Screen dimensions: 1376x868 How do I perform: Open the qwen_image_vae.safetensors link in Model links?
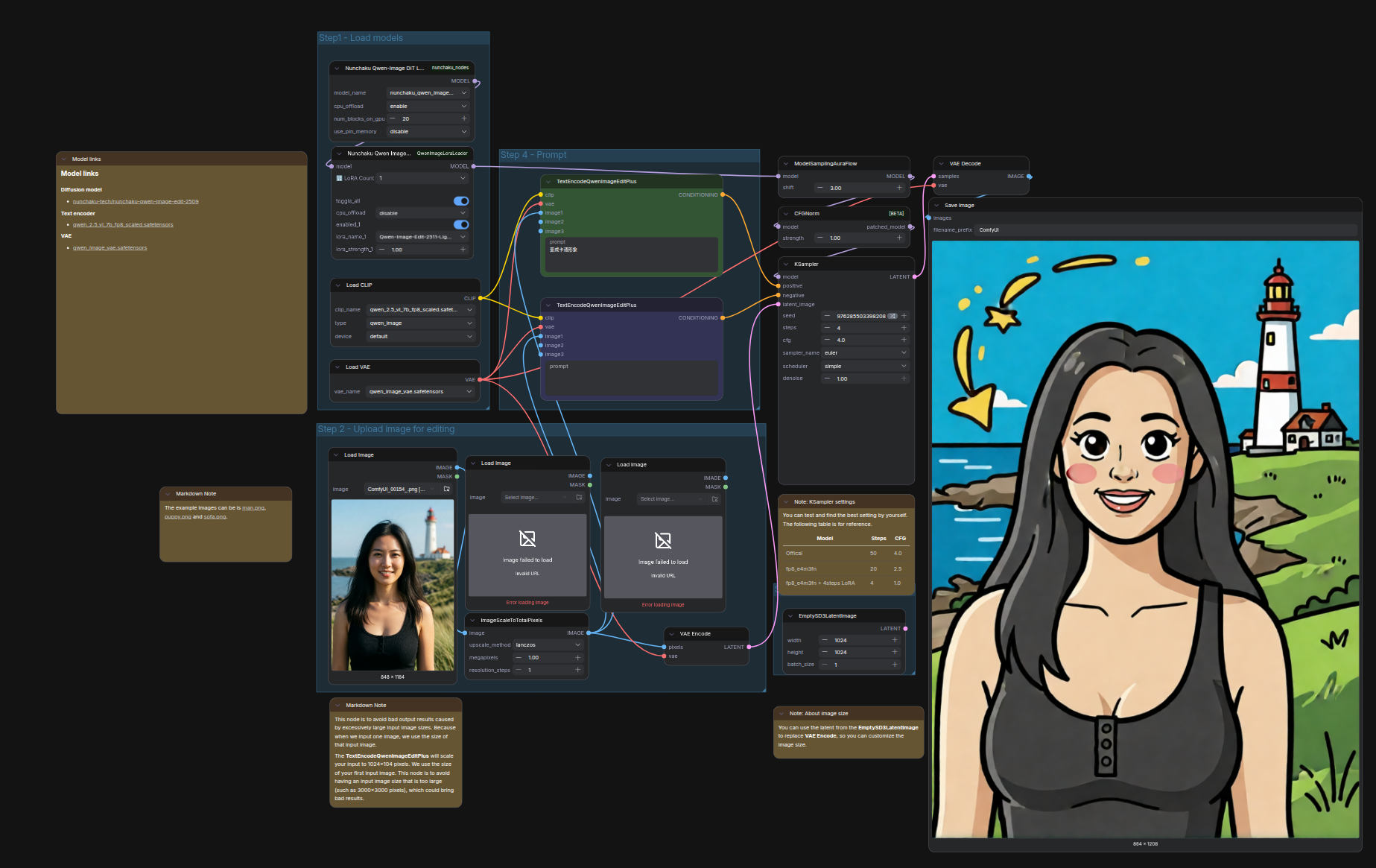pos(110,248)
